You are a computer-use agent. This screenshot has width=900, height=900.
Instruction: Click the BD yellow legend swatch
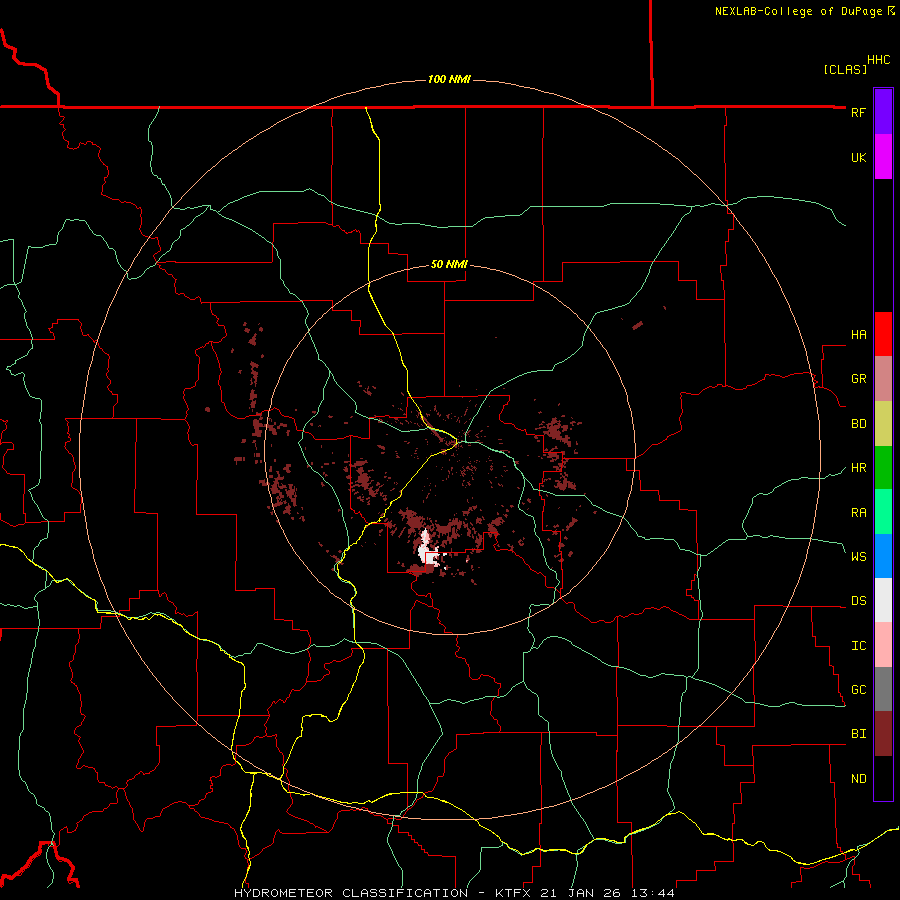tap(883, 424)
